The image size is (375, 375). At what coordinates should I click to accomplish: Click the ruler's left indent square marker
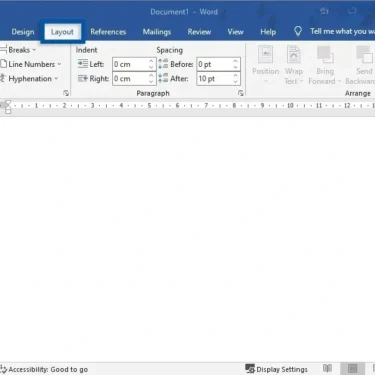(8, 111)
